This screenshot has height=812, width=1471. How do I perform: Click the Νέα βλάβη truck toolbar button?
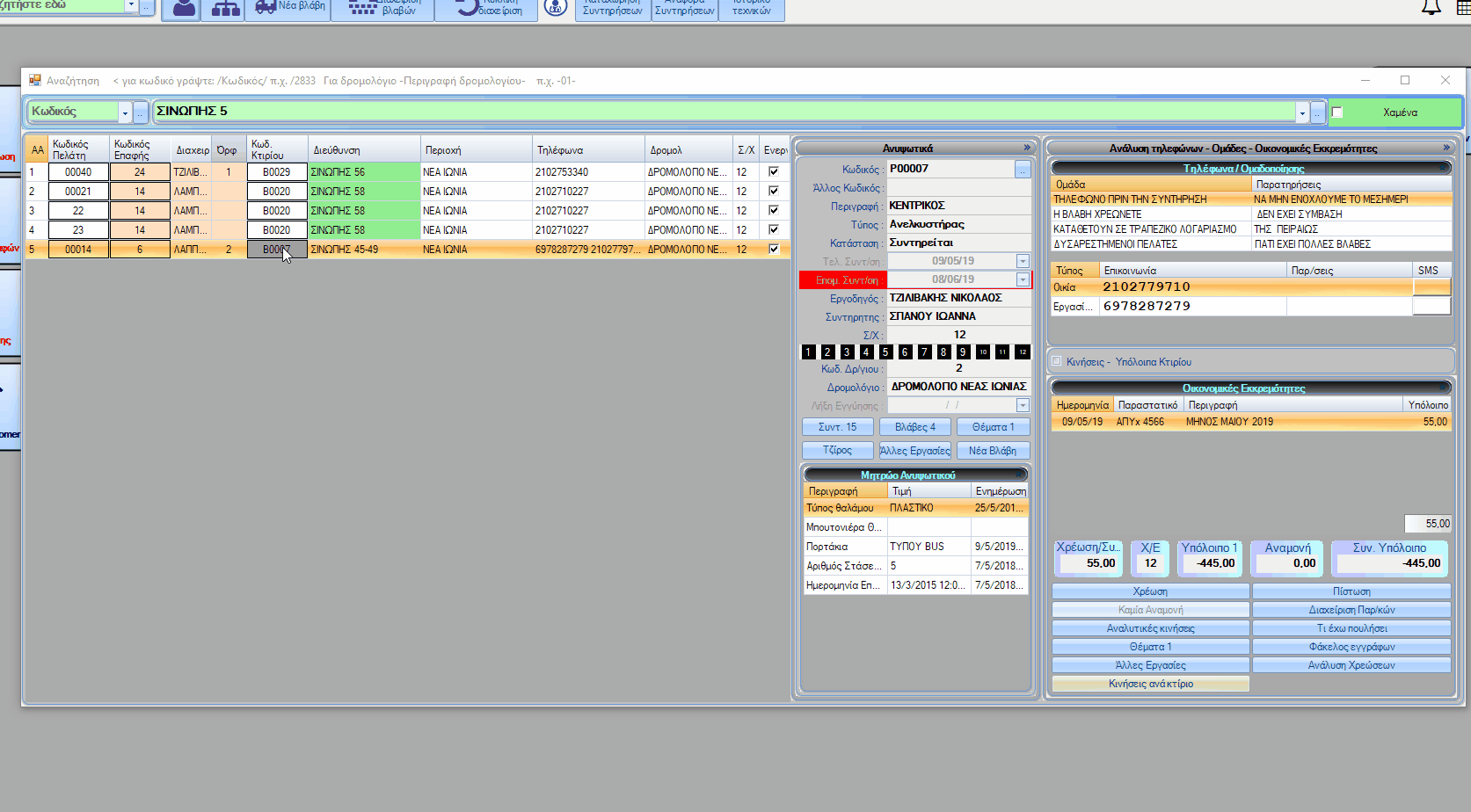coord(289,8)
